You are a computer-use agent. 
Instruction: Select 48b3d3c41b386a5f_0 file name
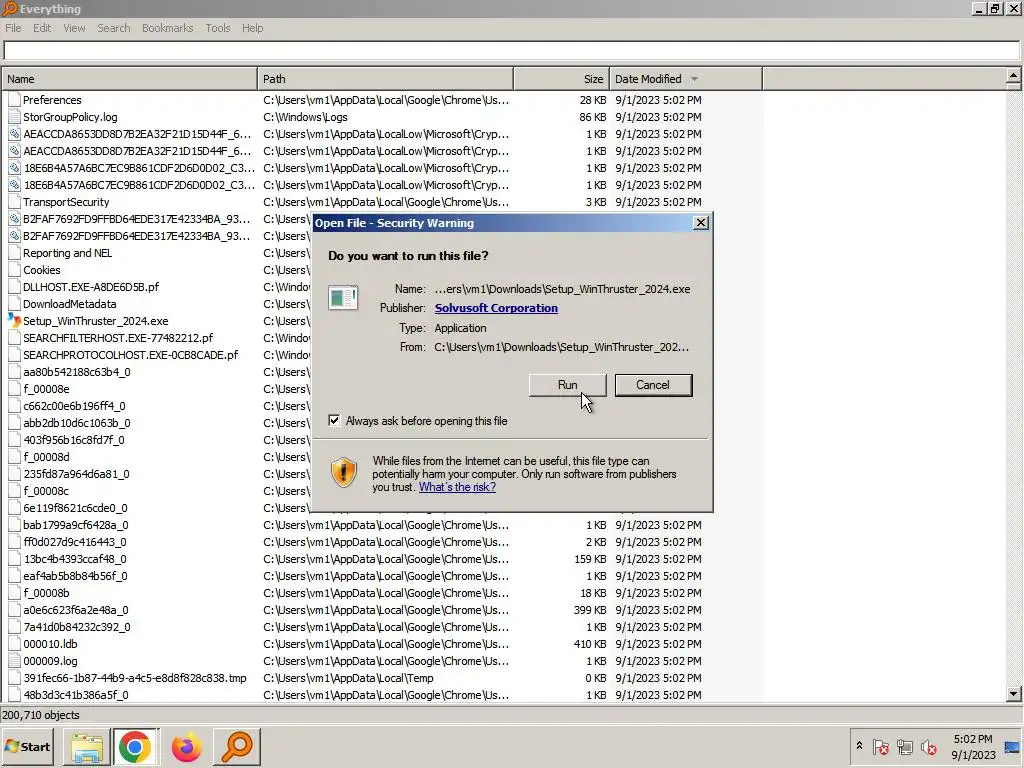click(76, 695)
